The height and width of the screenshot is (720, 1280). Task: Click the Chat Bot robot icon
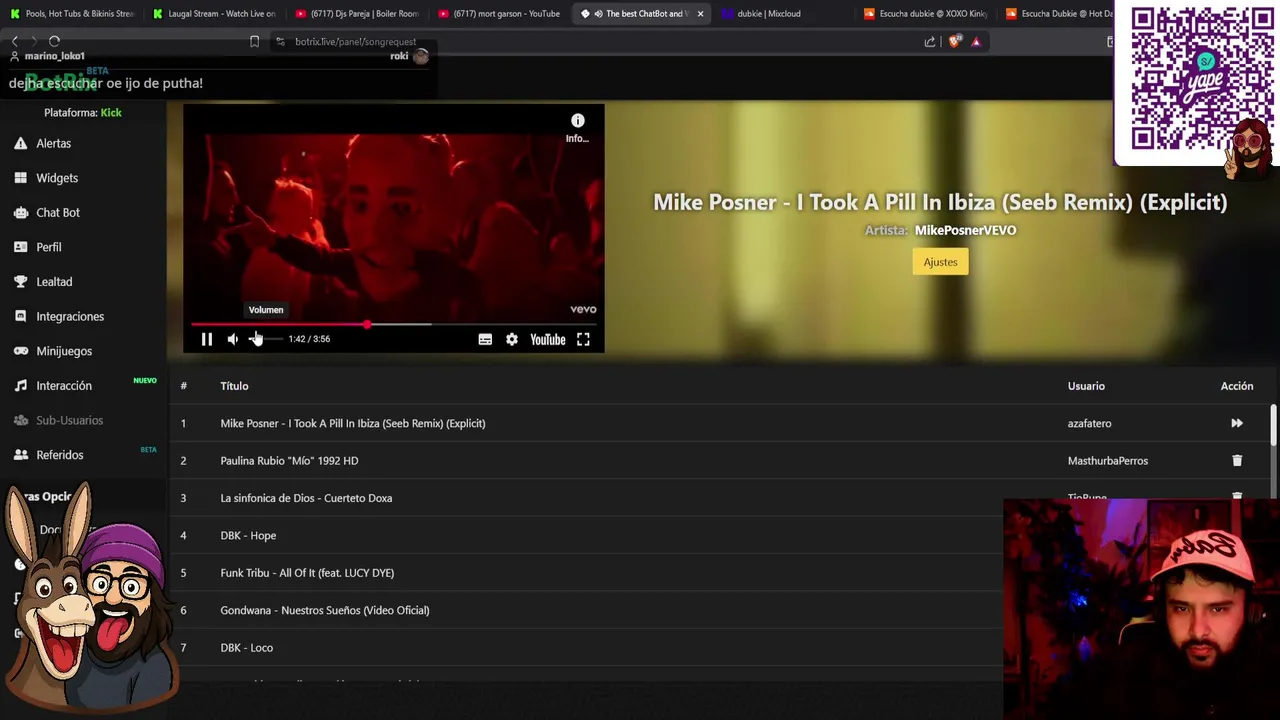20,212
